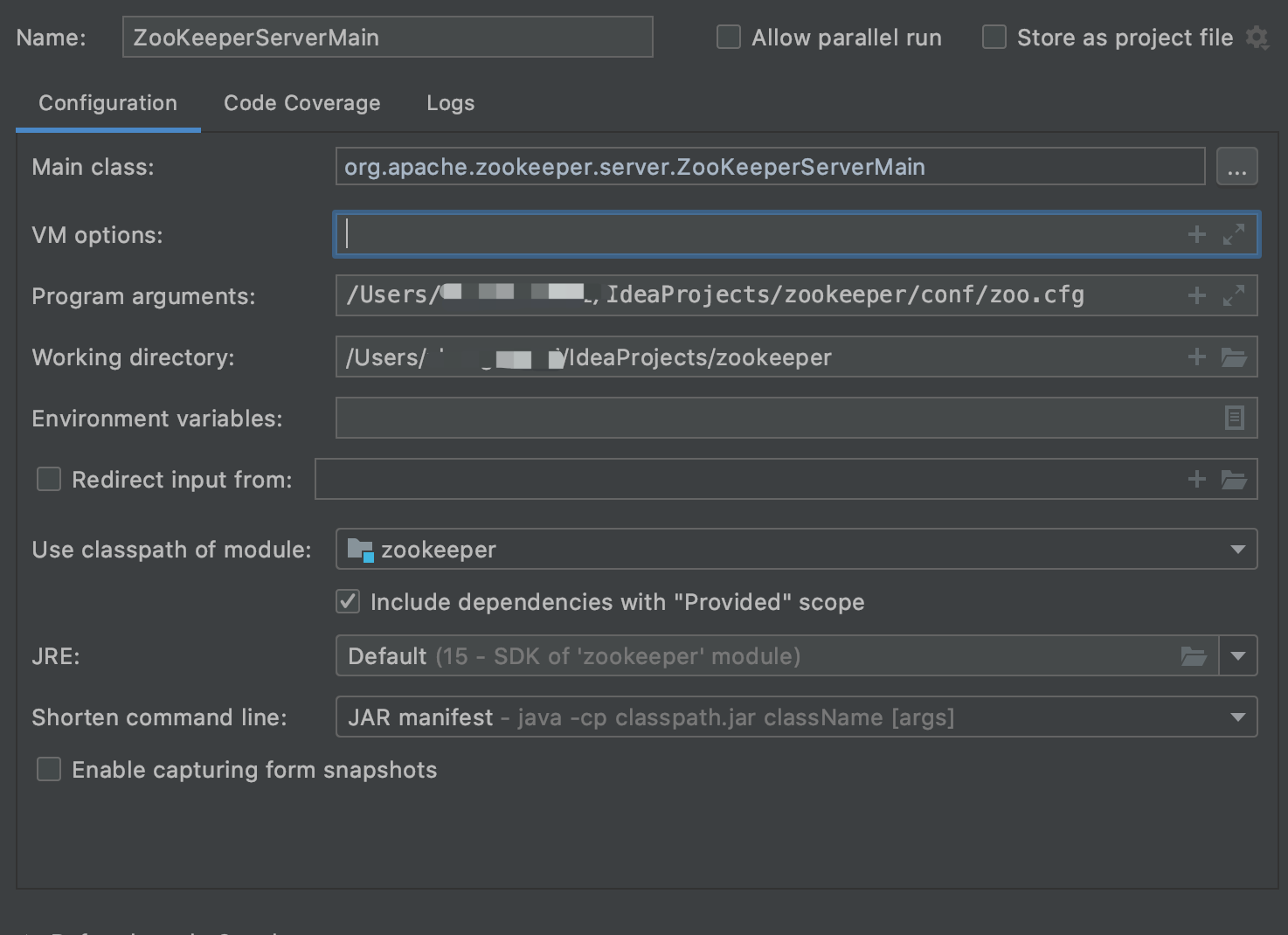Switch to the Code Coverage tab
Image resolution: width=1288 pixels, height=935 pixels.
click(302, 103)
